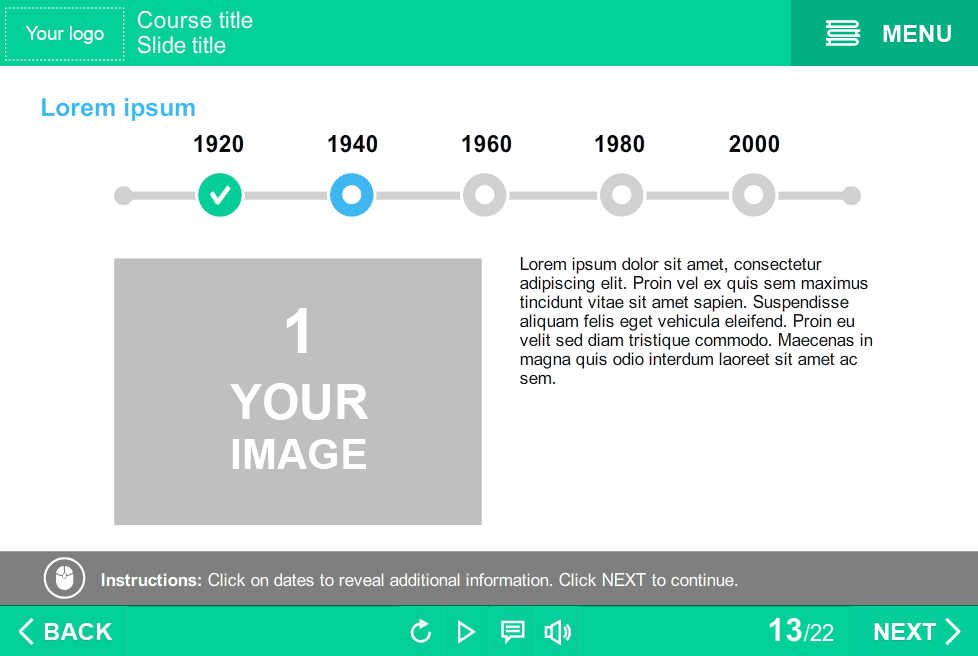The image size is (978, 656).
Task: Select the 2000 timeline marker
Action: [753, 195]
